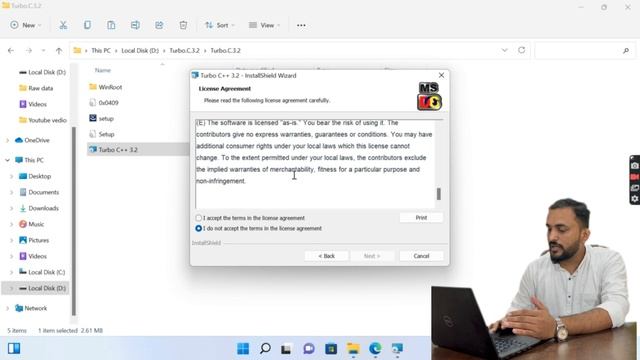Click the navigation pane scrollbar

click(x=74, y=220)
